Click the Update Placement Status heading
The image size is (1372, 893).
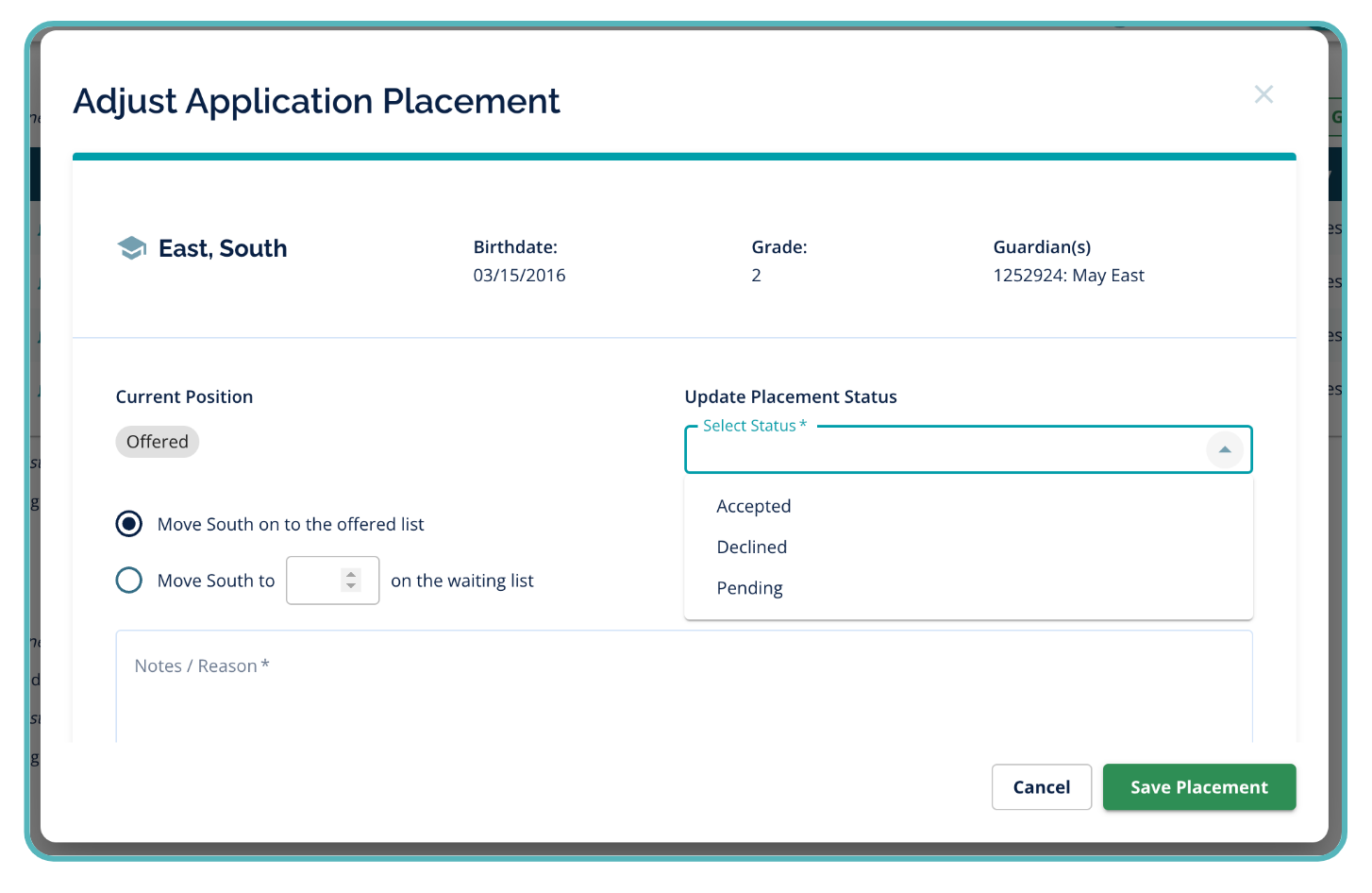point(790,397)
